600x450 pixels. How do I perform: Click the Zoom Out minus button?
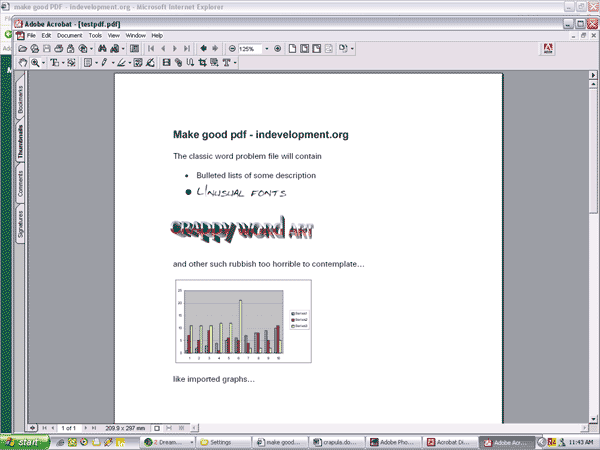point(232,49)
